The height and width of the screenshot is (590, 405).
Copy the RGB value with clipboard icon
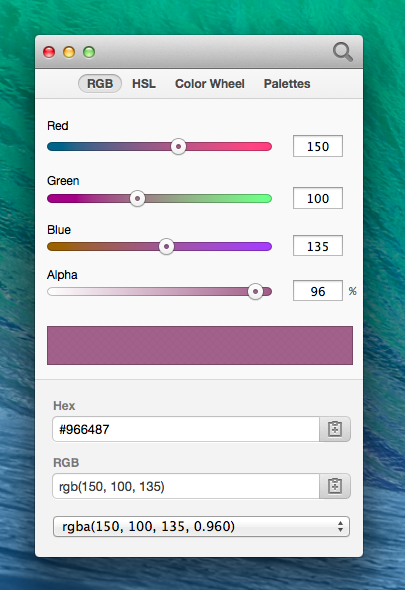coord(335,486)
